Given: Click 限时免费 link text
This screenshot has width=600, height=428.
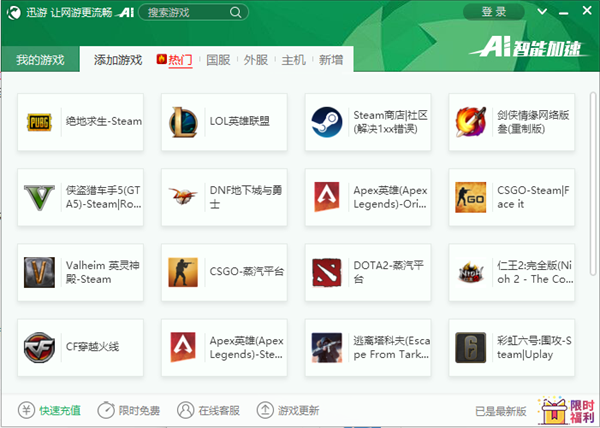Looking at the screenshot, I should (139, 410).
